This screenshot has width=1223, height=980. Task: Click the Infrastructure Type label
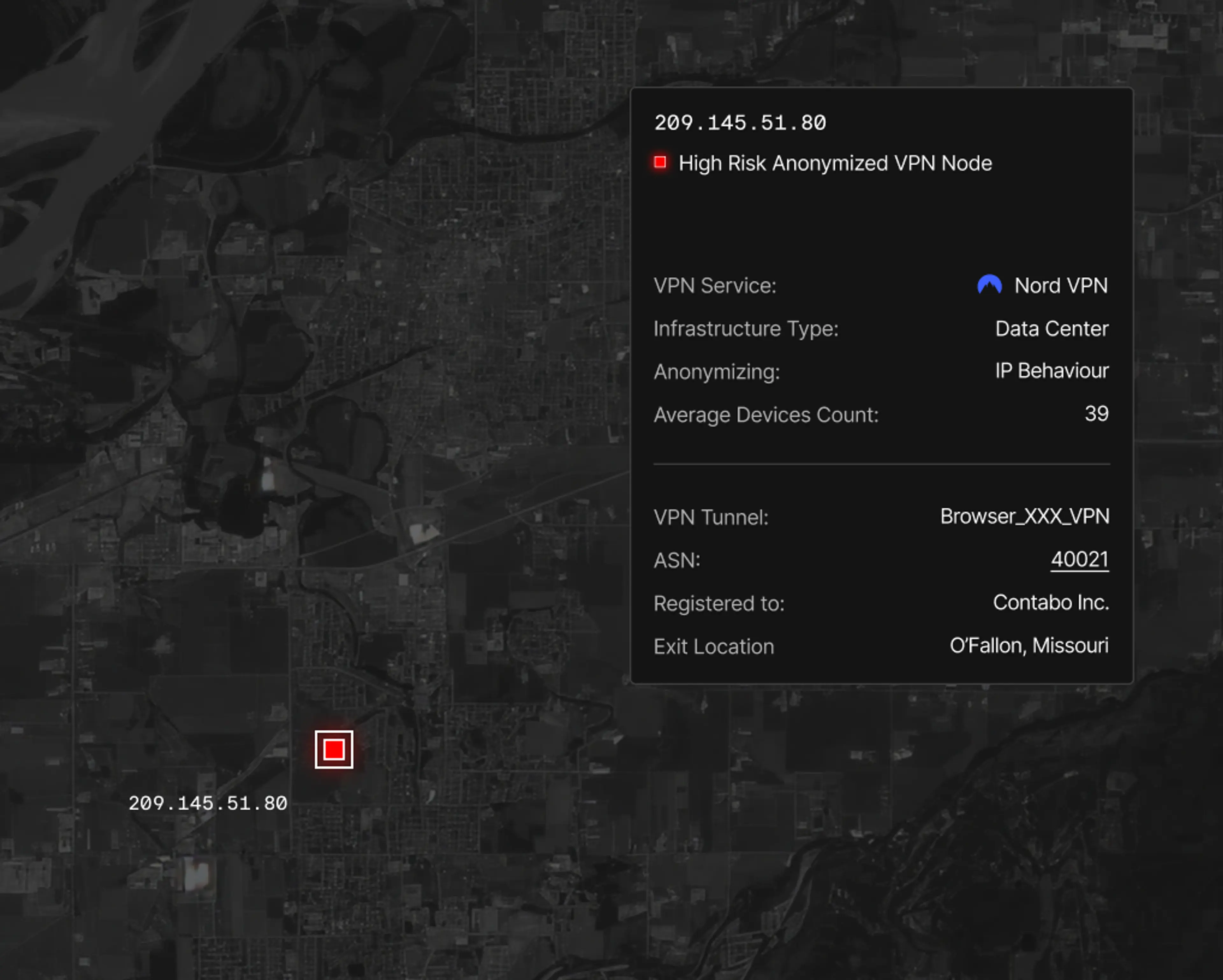click(745, 329)
